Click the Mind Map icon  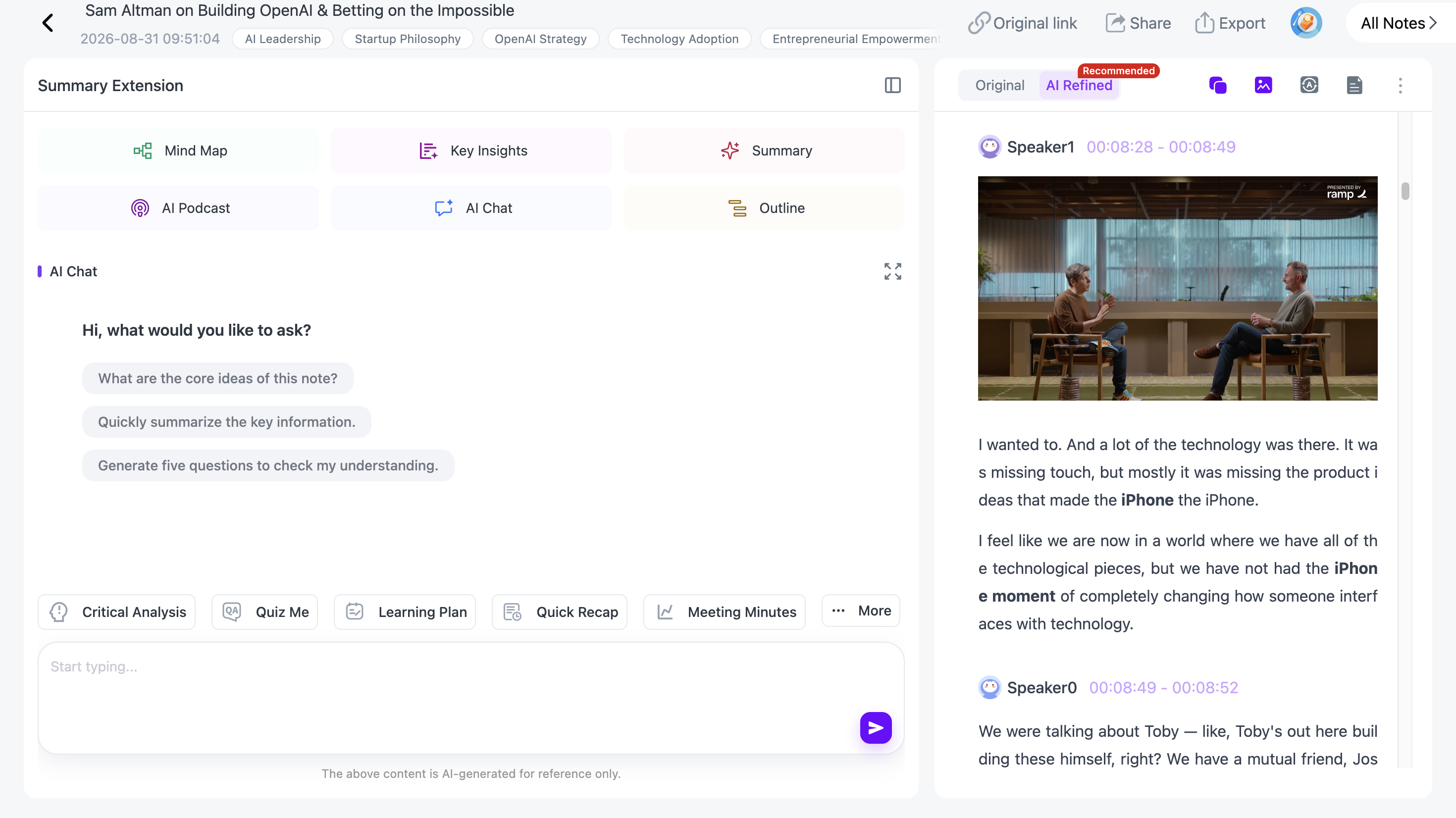(x=143, y=151)
